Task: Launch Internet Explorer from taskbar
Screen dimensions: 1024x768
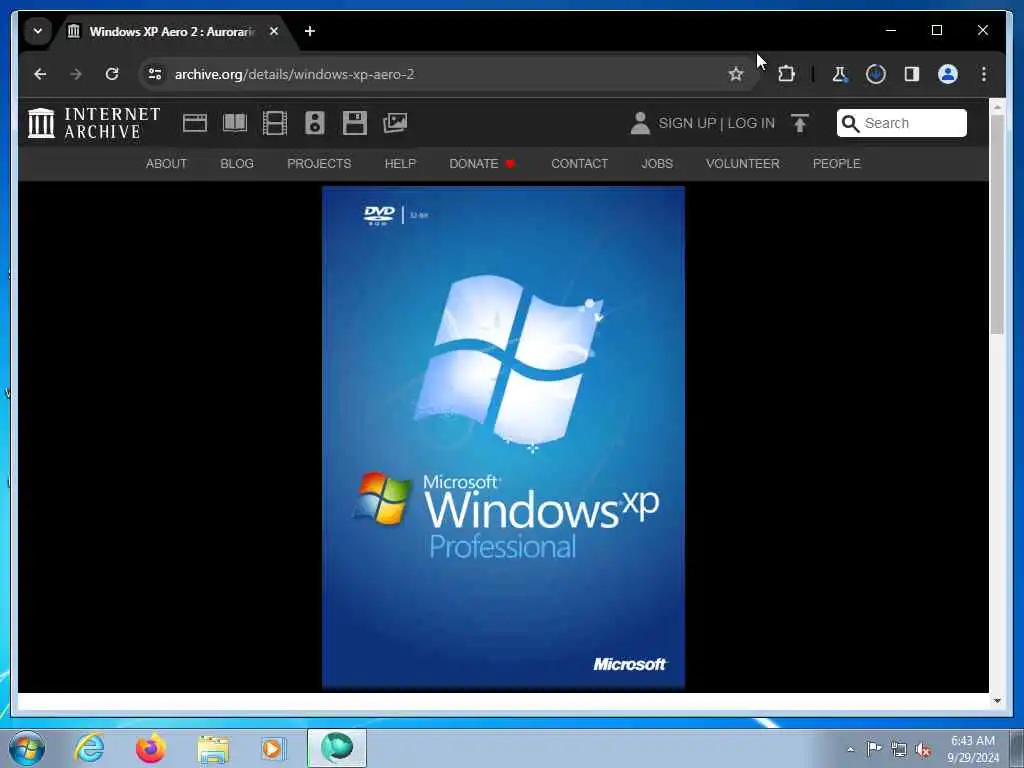Action: [x=89, y=748]
